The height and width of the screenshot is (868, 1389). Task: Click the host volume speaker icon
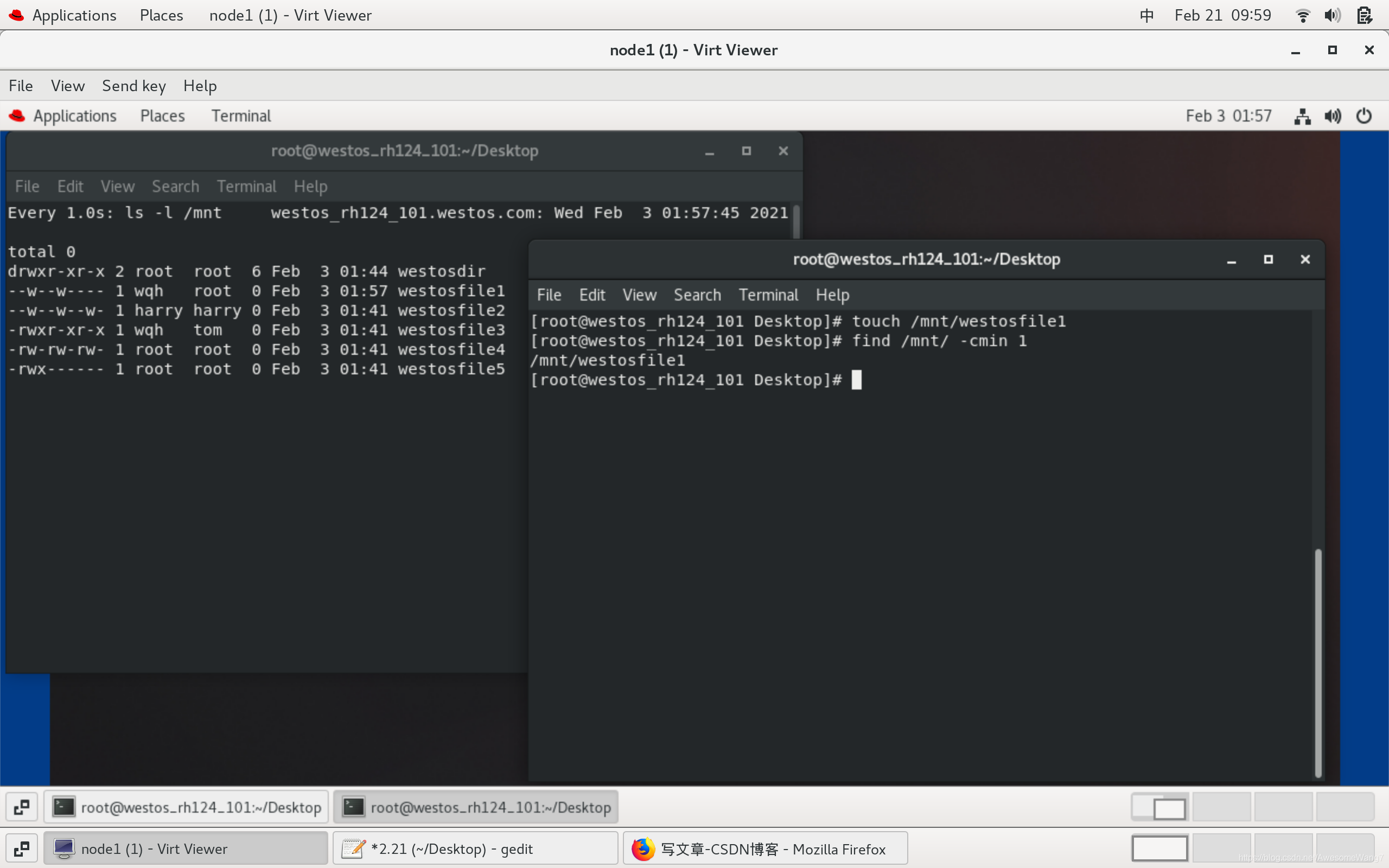point(1332,16)
